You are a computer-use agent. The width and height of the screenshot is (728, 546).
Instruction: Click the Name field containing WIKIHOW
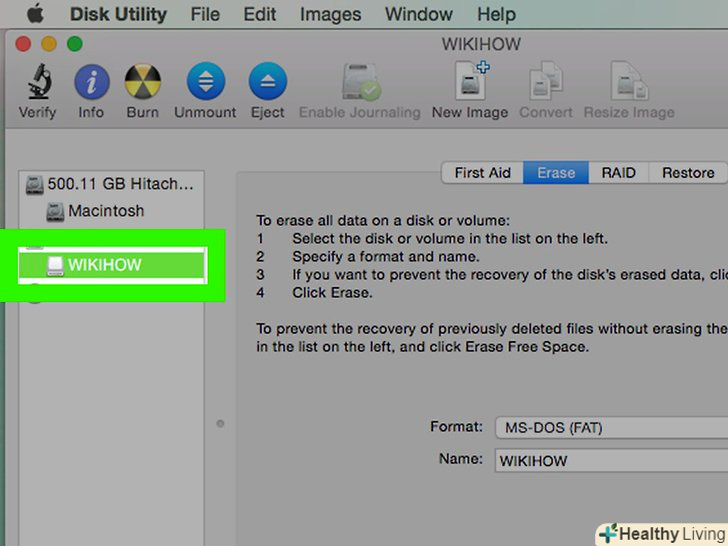coord(611,461)
